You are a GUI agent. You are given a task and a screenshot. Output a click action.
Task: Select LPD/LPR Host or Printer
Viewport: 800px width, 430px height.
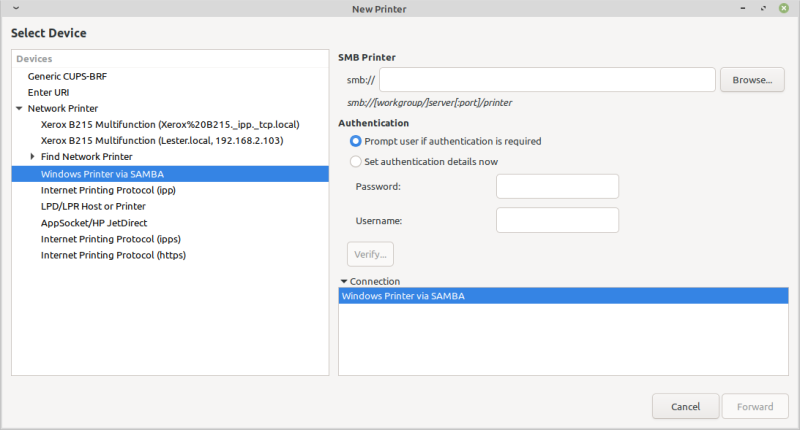[93, 206]
